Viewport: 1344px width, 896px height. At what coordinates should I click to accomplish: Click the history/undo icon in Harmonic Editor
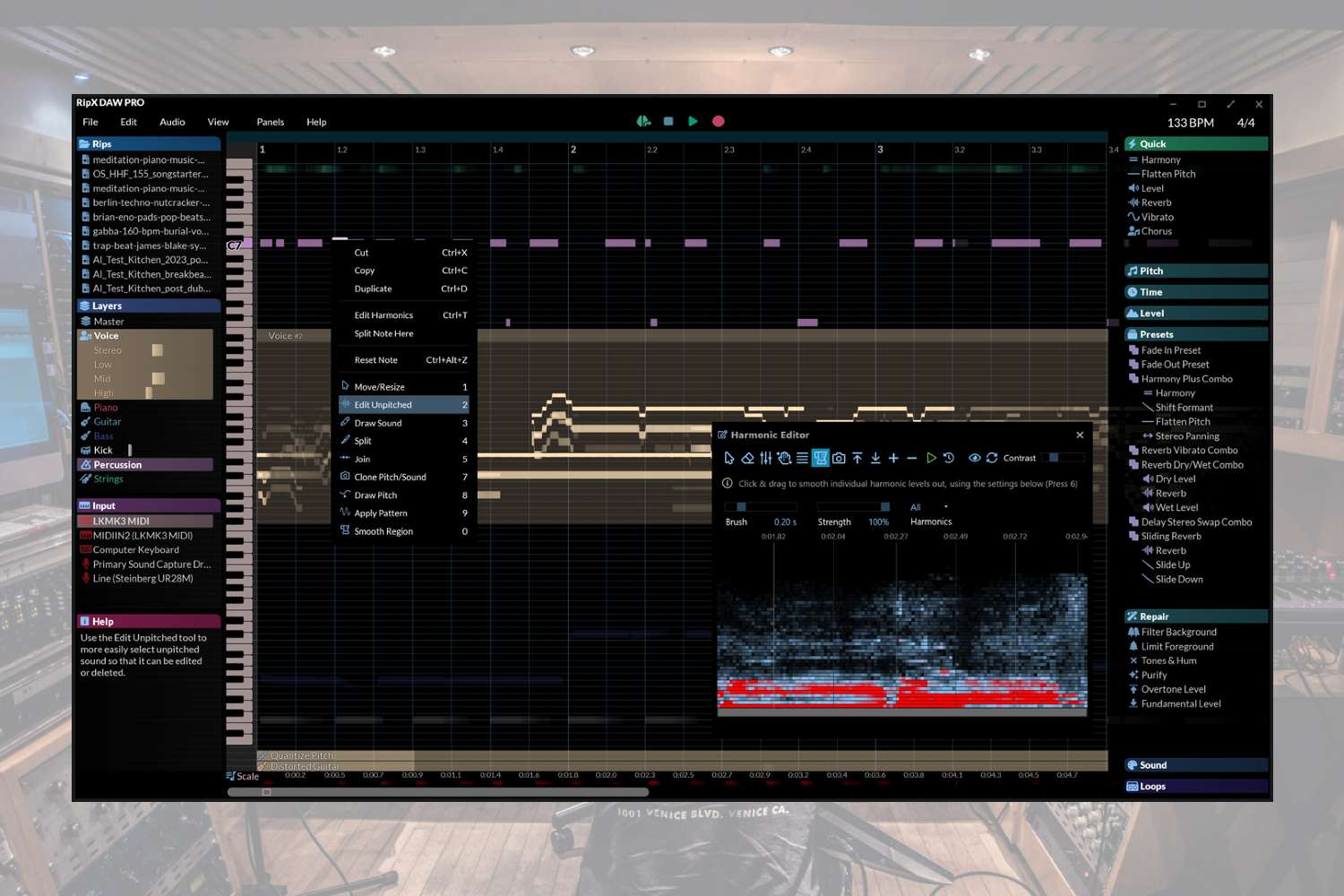pyautogui.click(x=948, y=458)
